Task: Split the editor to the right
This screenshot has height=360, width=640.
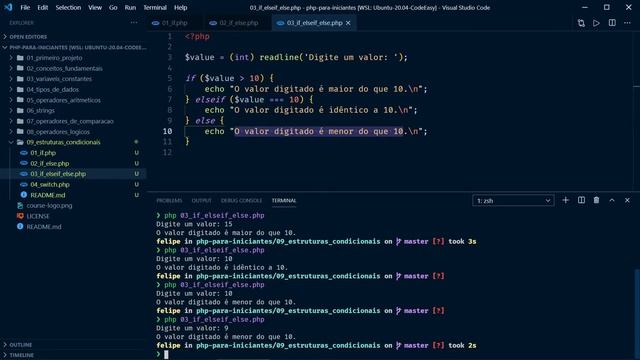Action: tap(612, 23)
